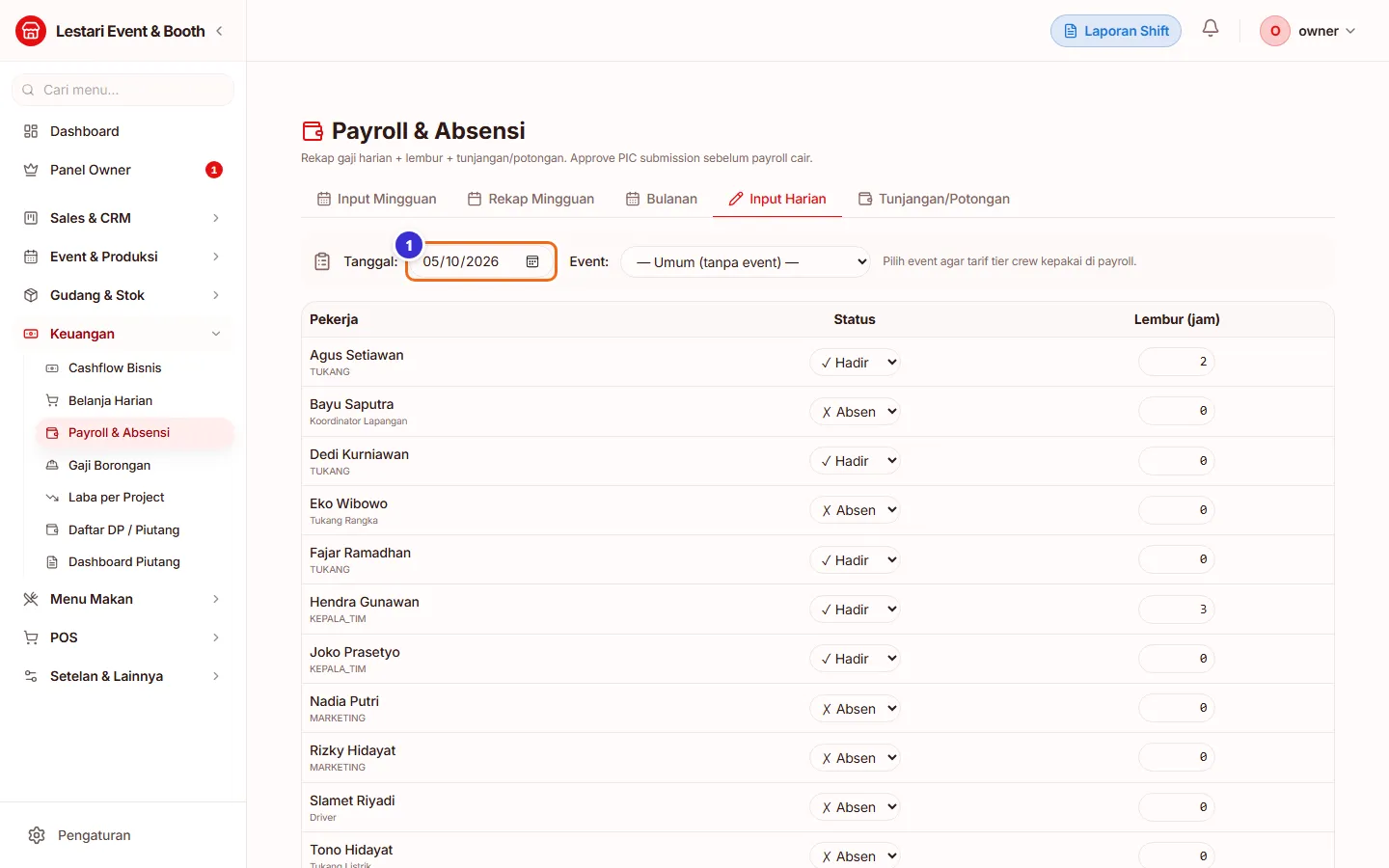
Task: Open the POS sidebar item
Action: point(123,637)
